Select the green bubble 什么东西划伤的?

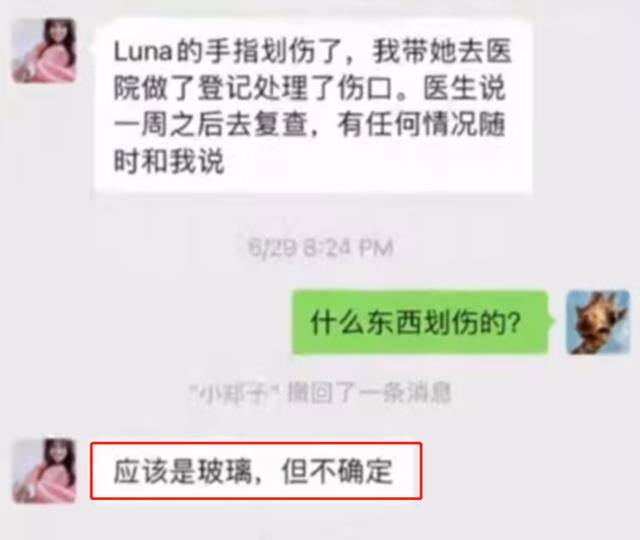tap(420, 322)
